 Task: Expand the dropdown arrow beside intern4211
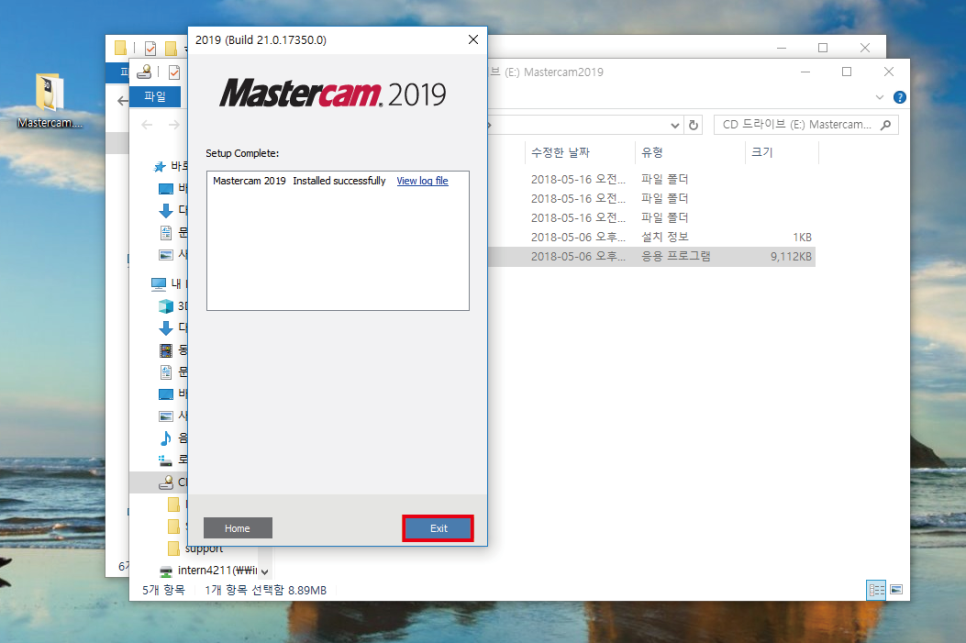tap(264, 572)
